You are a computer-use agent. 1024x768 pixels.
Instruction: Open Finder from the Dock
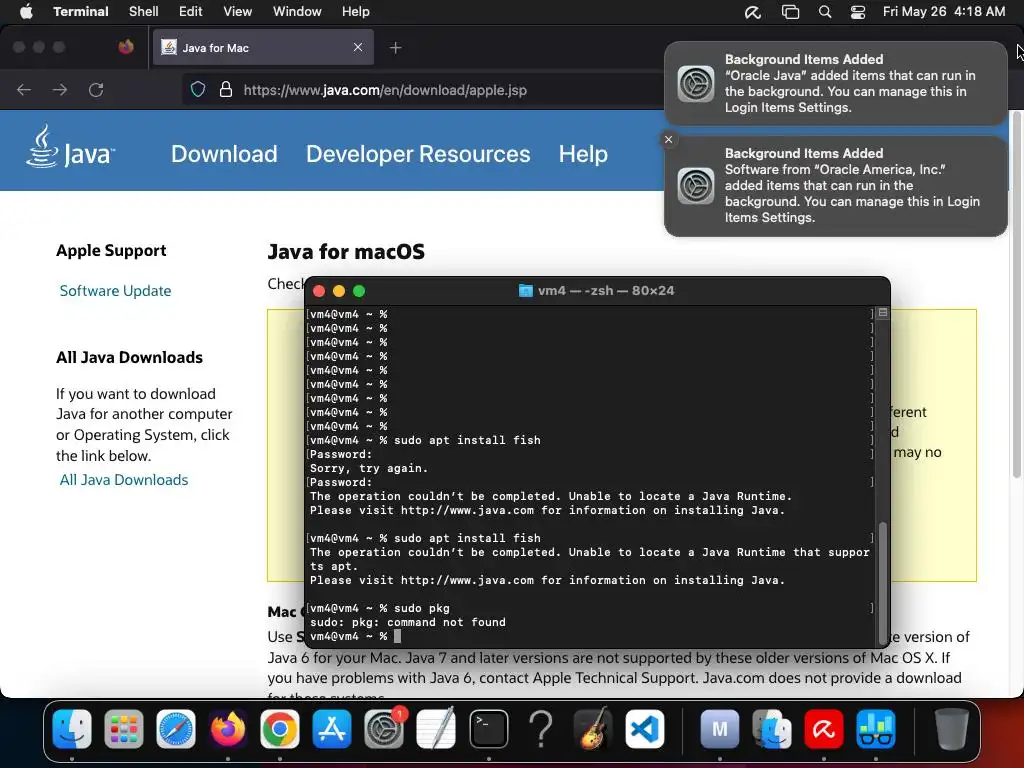pos(72,729)
